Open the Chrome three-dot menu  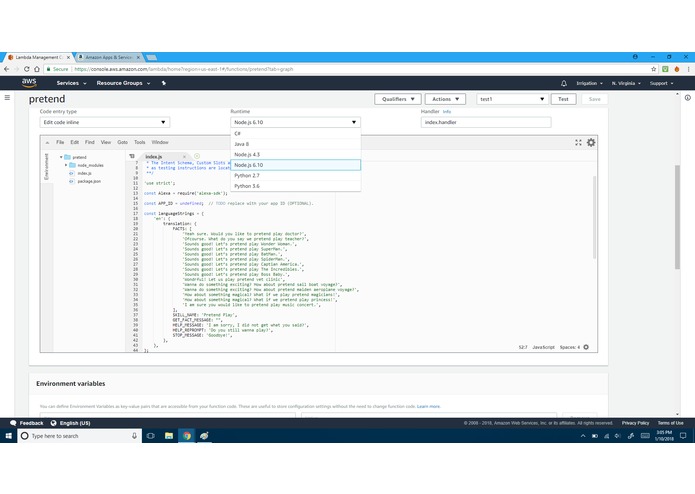[x=688, y=69]
